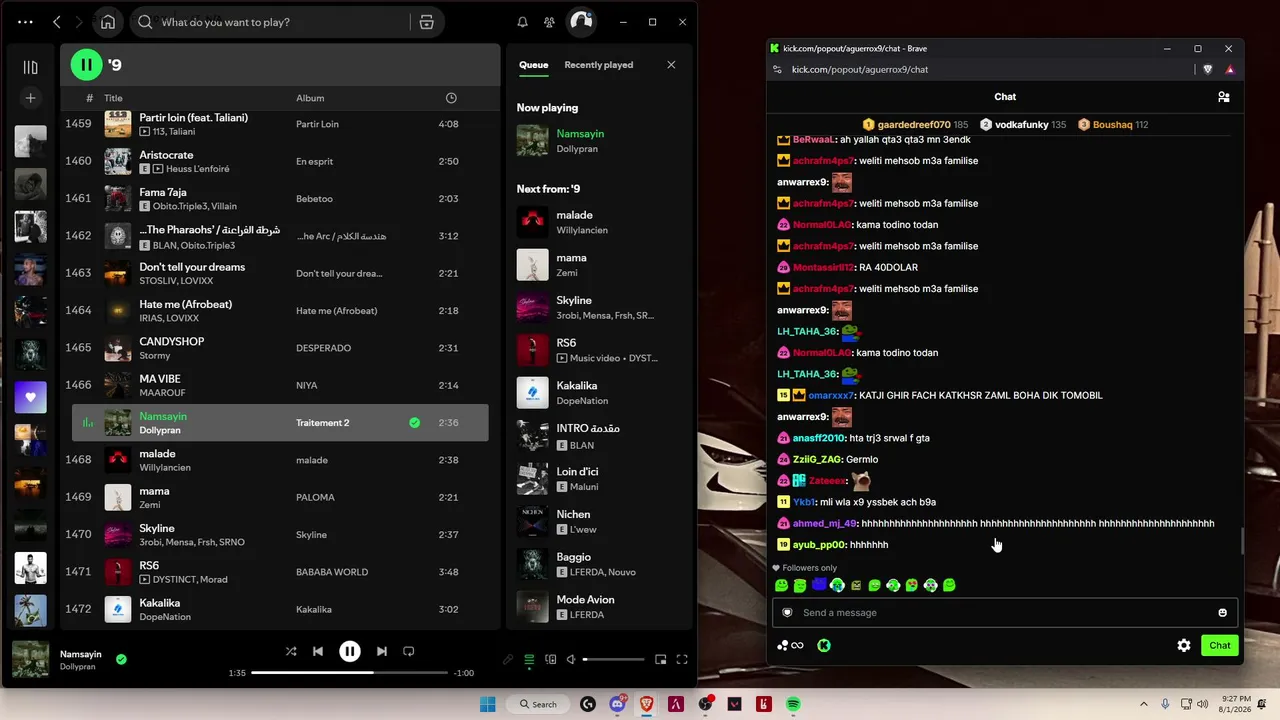The width and height of the screenshot is (1280, 720).
Task: Toggle saved checkmark on Namsayin playlist row
Action: click(x=414, y=423)
